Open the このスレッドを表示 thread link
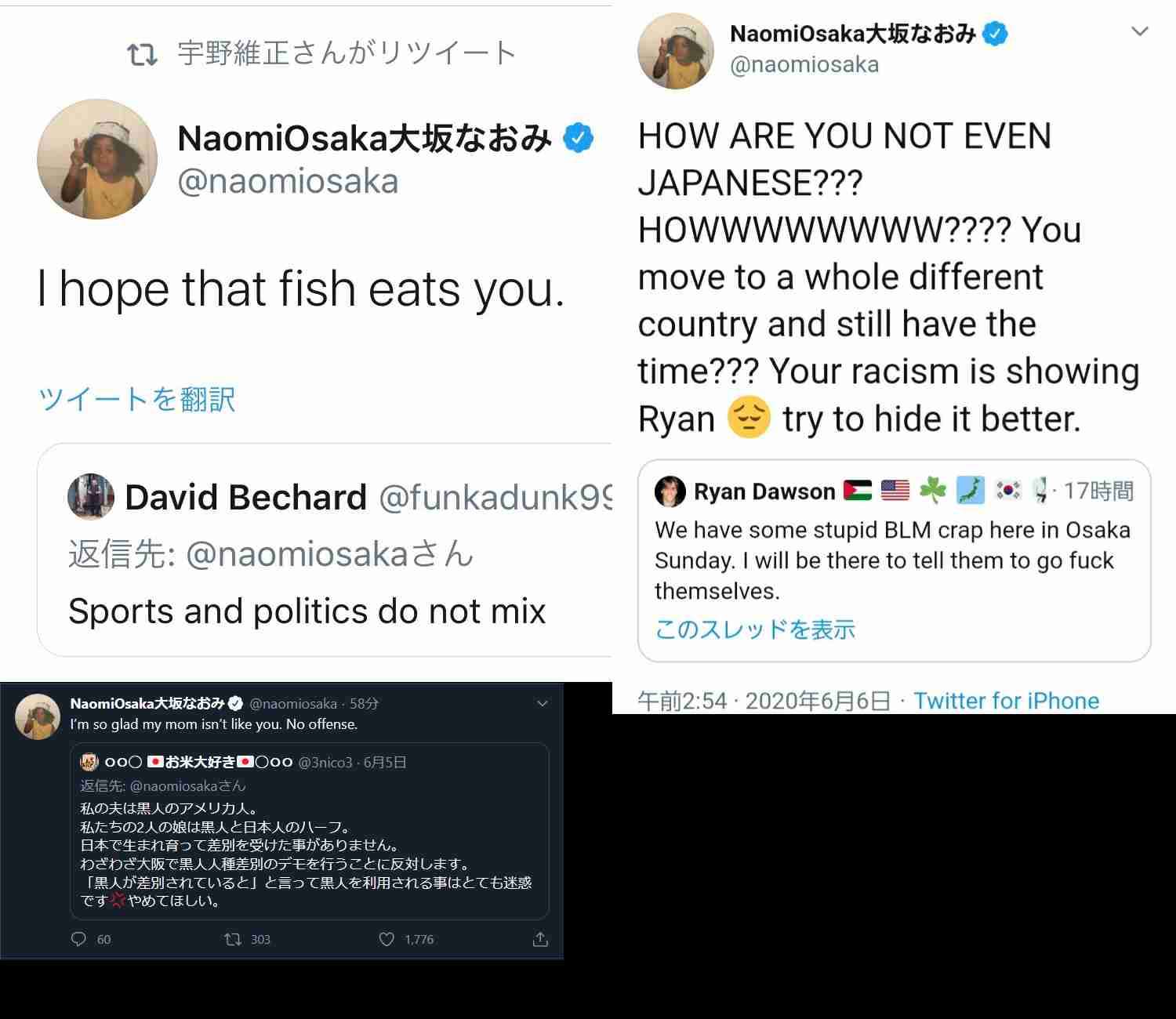Screen dimensions: 1176x1019 click(x=755, y=629)
